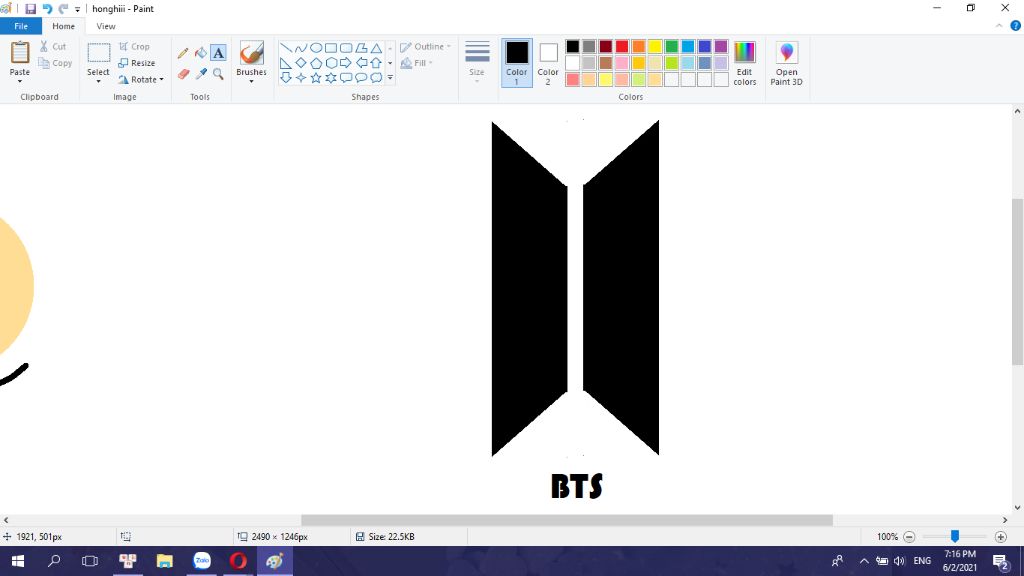Screen dimensions: 1024x576
Task: Select the Six-point star shape
Action: [x=331, y=78]
